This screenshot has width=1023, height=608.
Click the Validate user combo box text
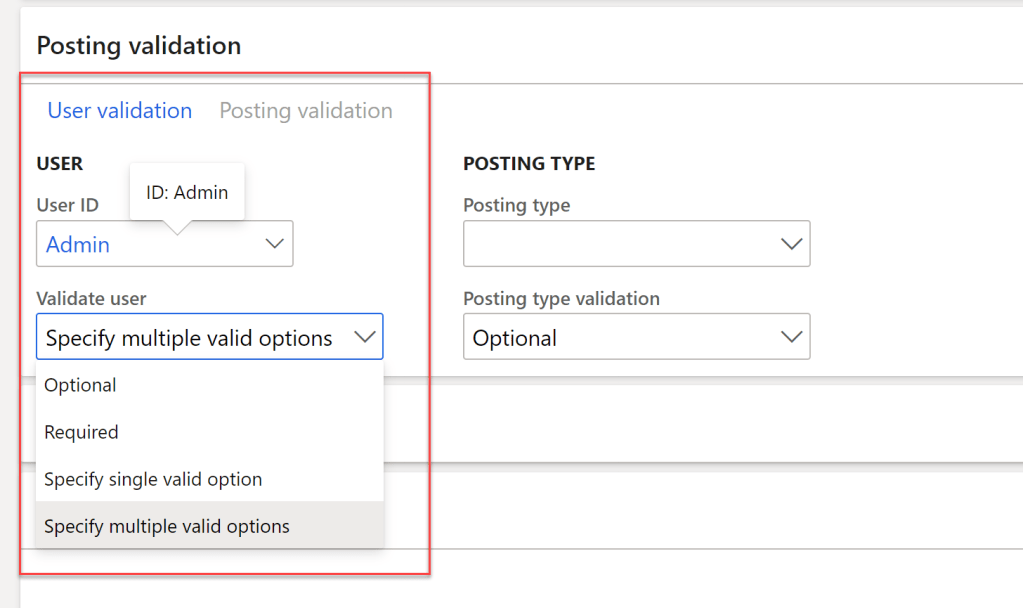pyautogui.click(x=189, y=339)
